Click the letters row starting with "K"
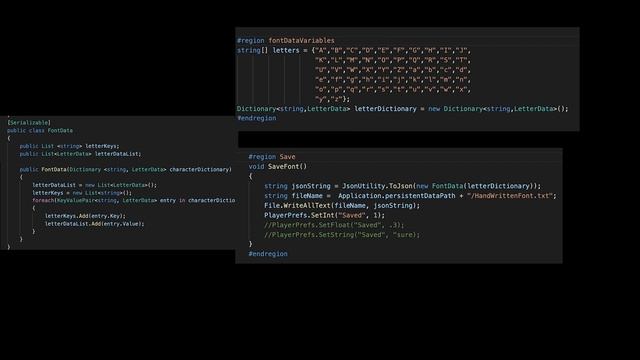The width and height of the screenshot is (640, 360). [393, 60]
